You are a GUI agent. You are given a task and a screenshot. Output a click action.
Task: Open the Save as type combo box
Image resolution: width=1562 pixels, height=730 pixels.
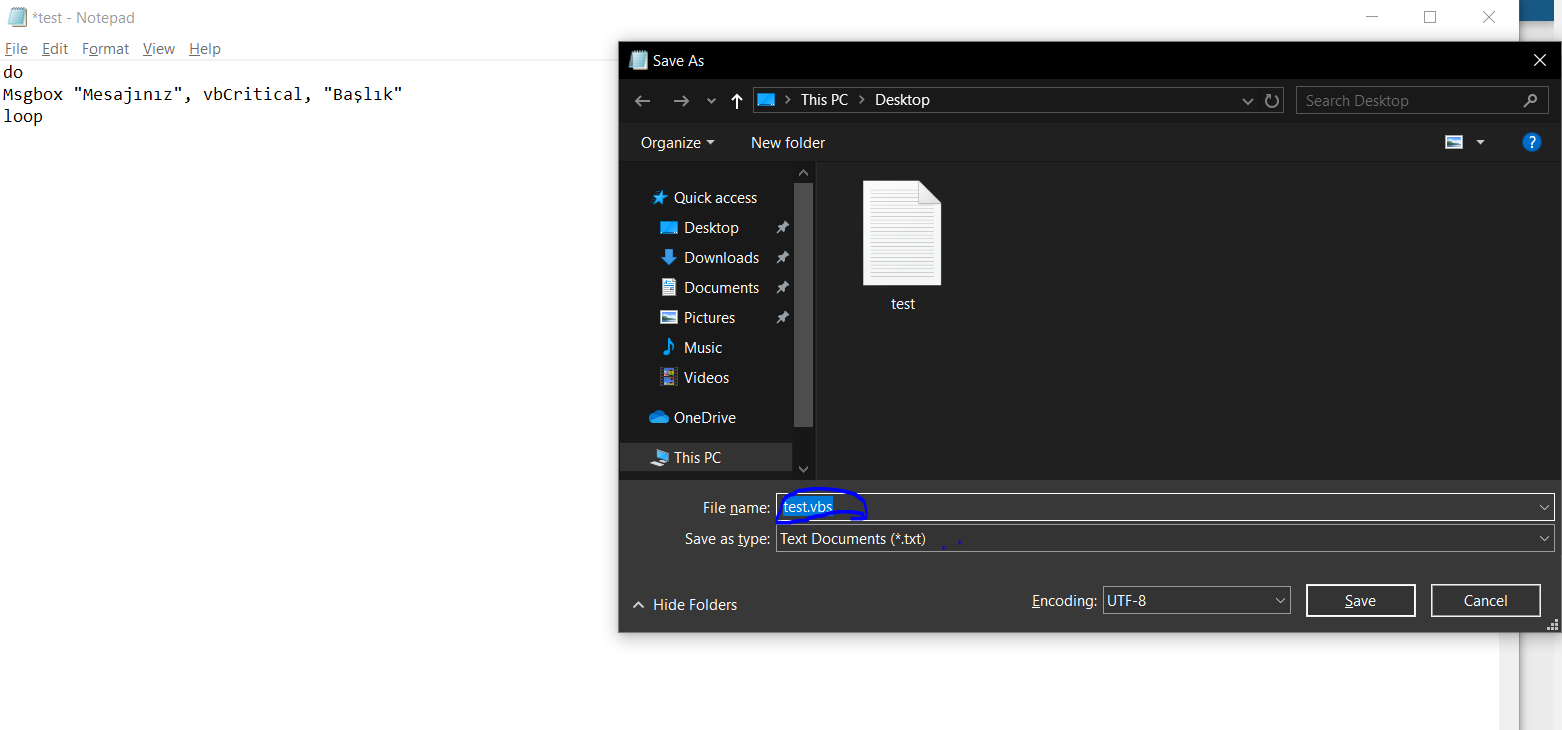(1165, 539)
